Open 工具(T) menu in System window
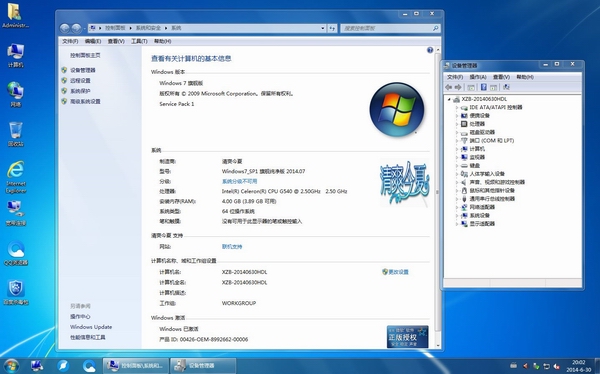 click(139, 41)
